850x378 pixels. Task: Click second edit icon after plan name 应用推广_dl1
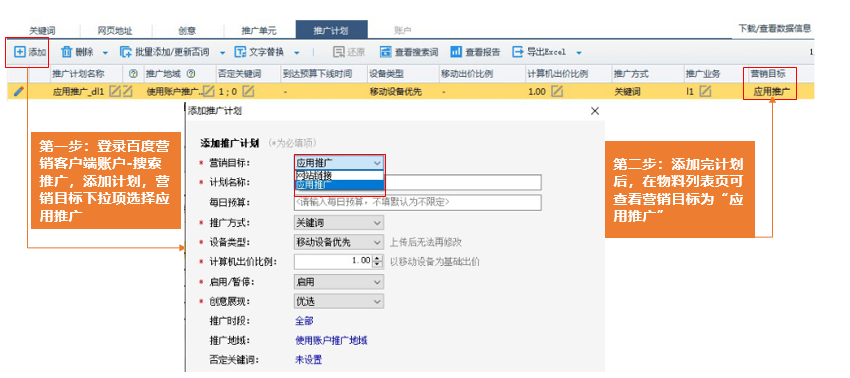(127, 91)
